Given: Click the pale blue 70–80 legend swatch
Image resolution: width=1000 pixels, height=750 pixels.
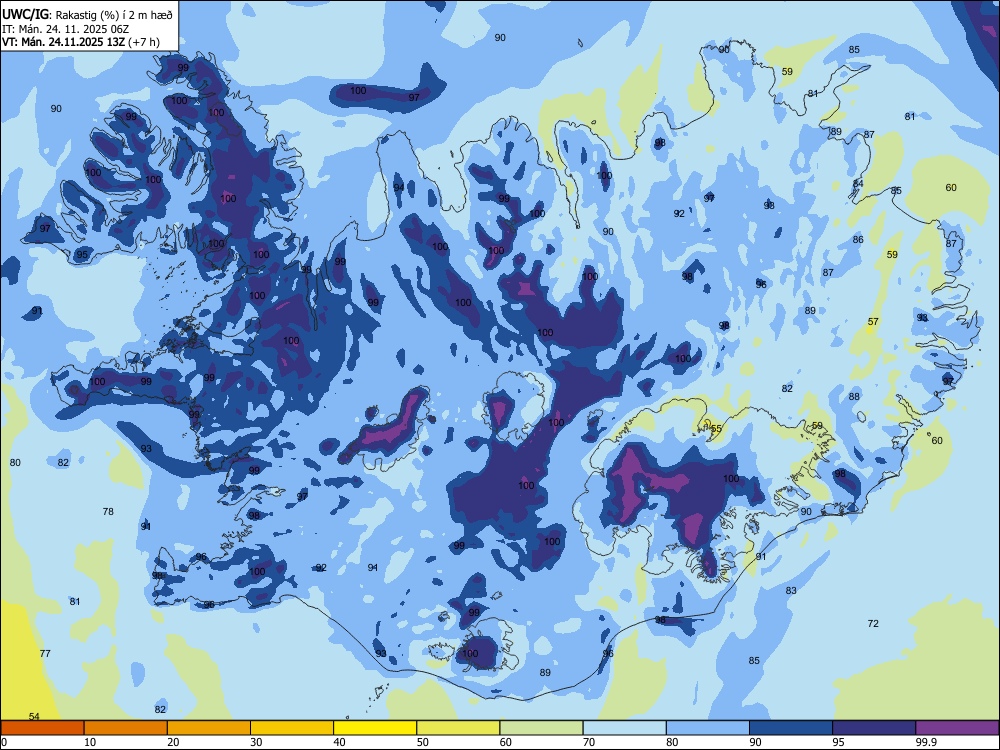Looking at the screenshot, I should pyautogui.click(x=625, y=728).
